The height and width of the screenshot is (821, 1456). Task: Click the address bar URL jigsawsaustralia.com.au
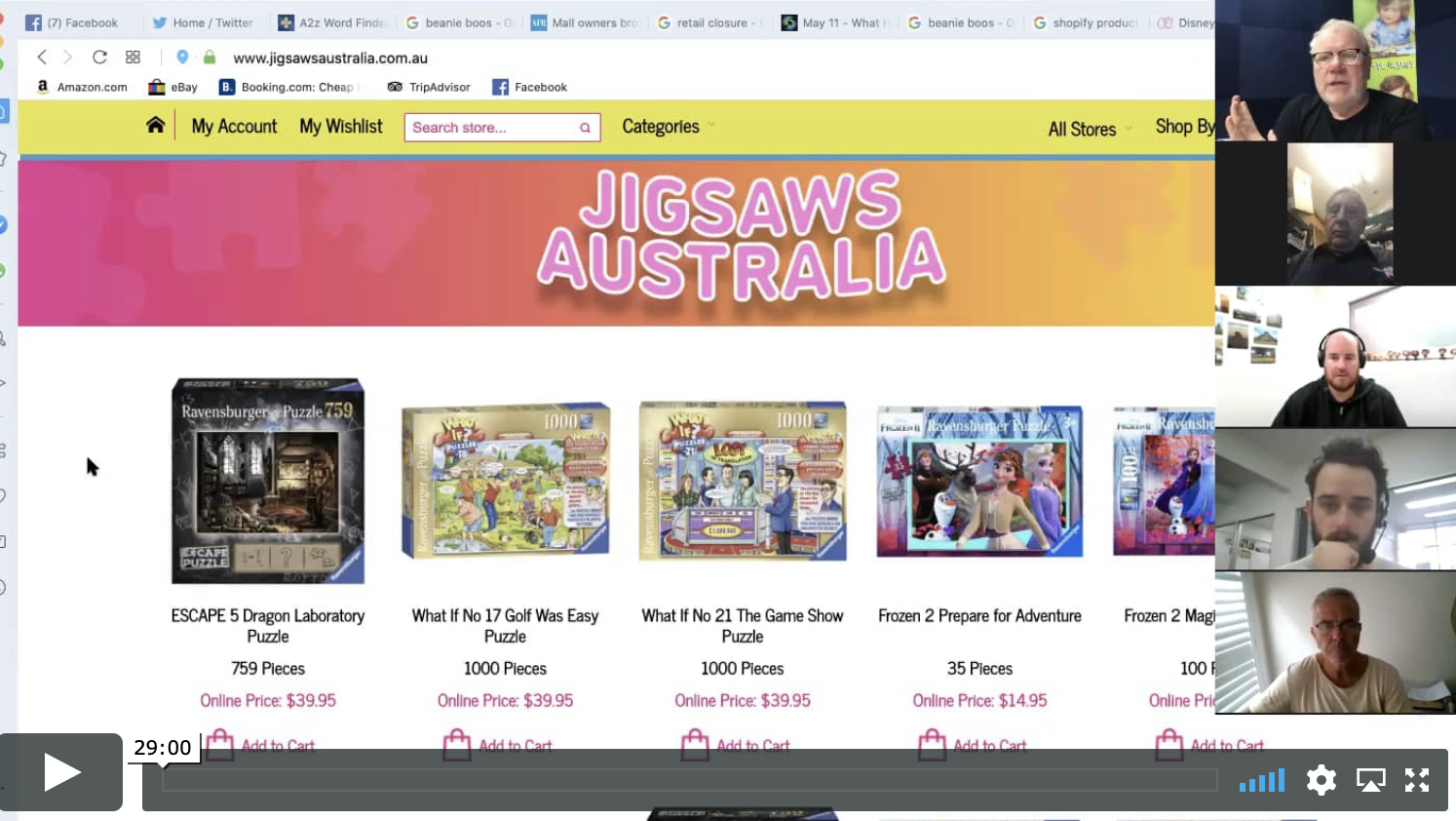click(x=330, y=59)
